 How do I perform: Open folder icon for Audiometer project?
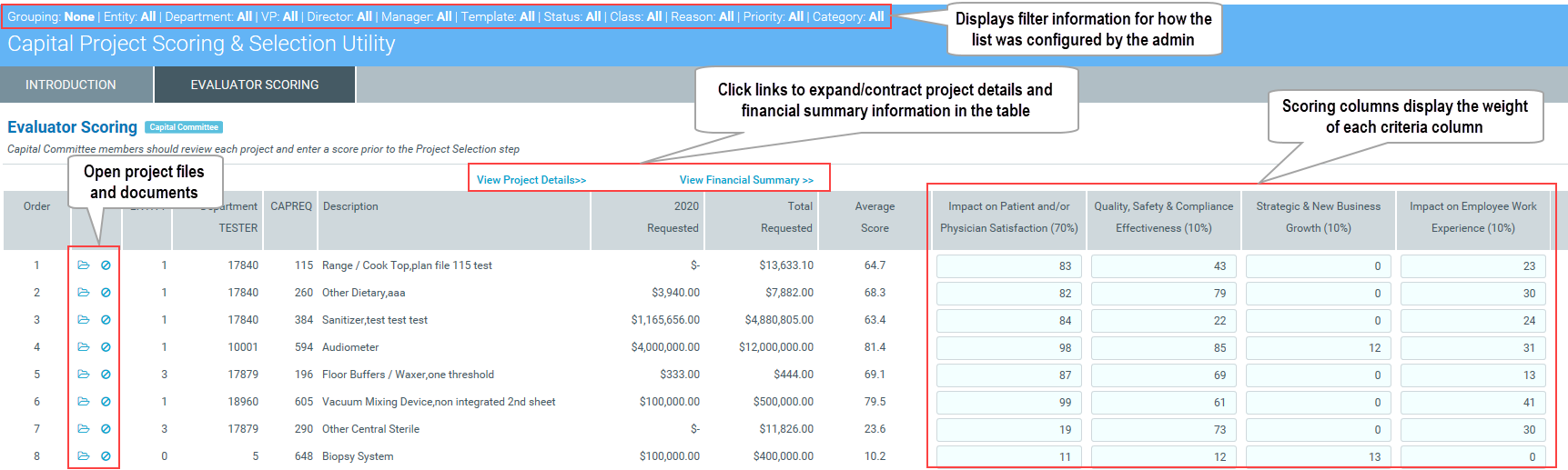[x=84, y=347]
